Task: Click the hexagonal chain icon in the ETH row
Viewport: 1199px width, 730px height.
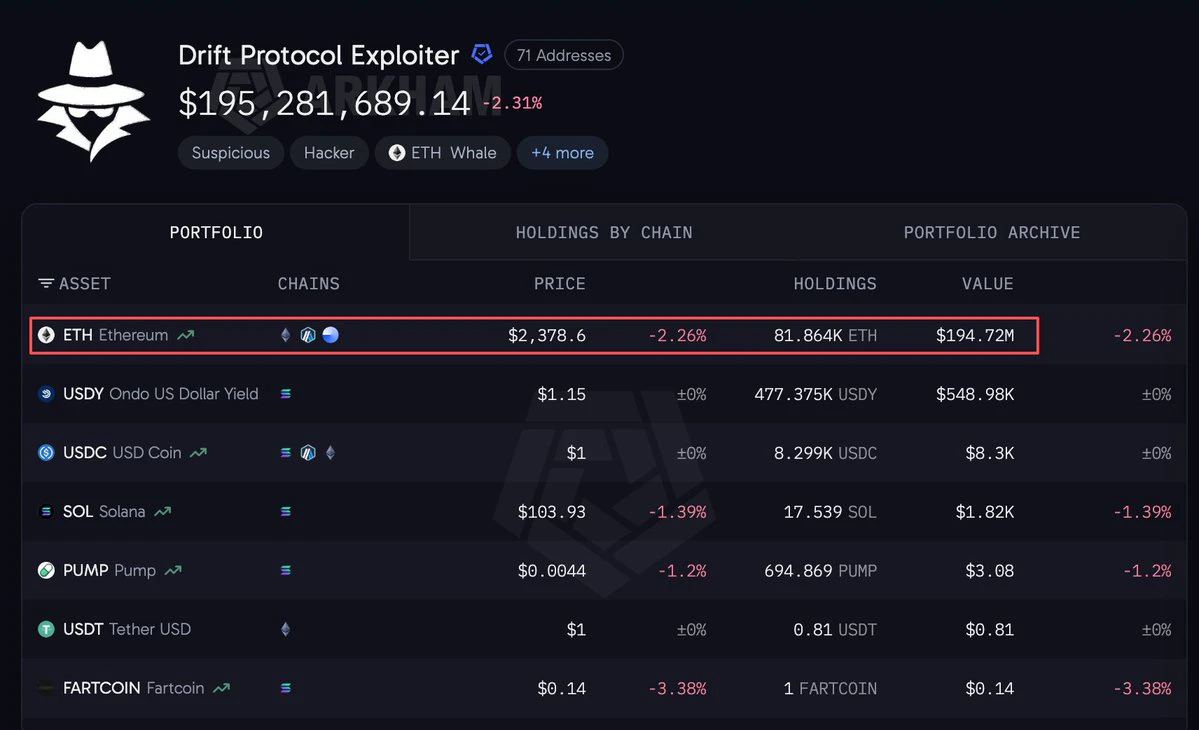Action: (x=307, y=335)
